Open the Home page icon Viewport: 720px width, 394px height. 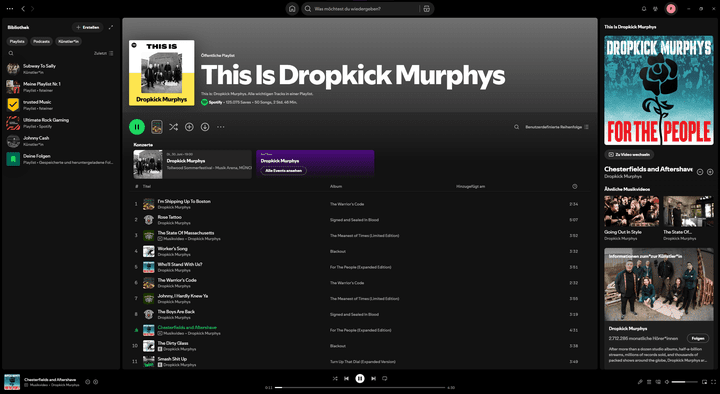[x=292, y=9]
